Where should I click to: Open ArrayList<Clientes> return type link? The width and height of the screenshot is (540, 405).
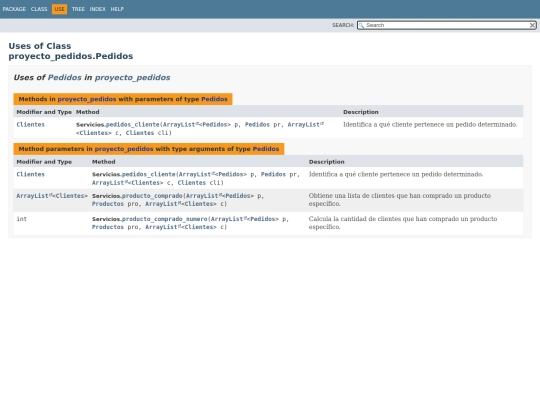[52, 196]
